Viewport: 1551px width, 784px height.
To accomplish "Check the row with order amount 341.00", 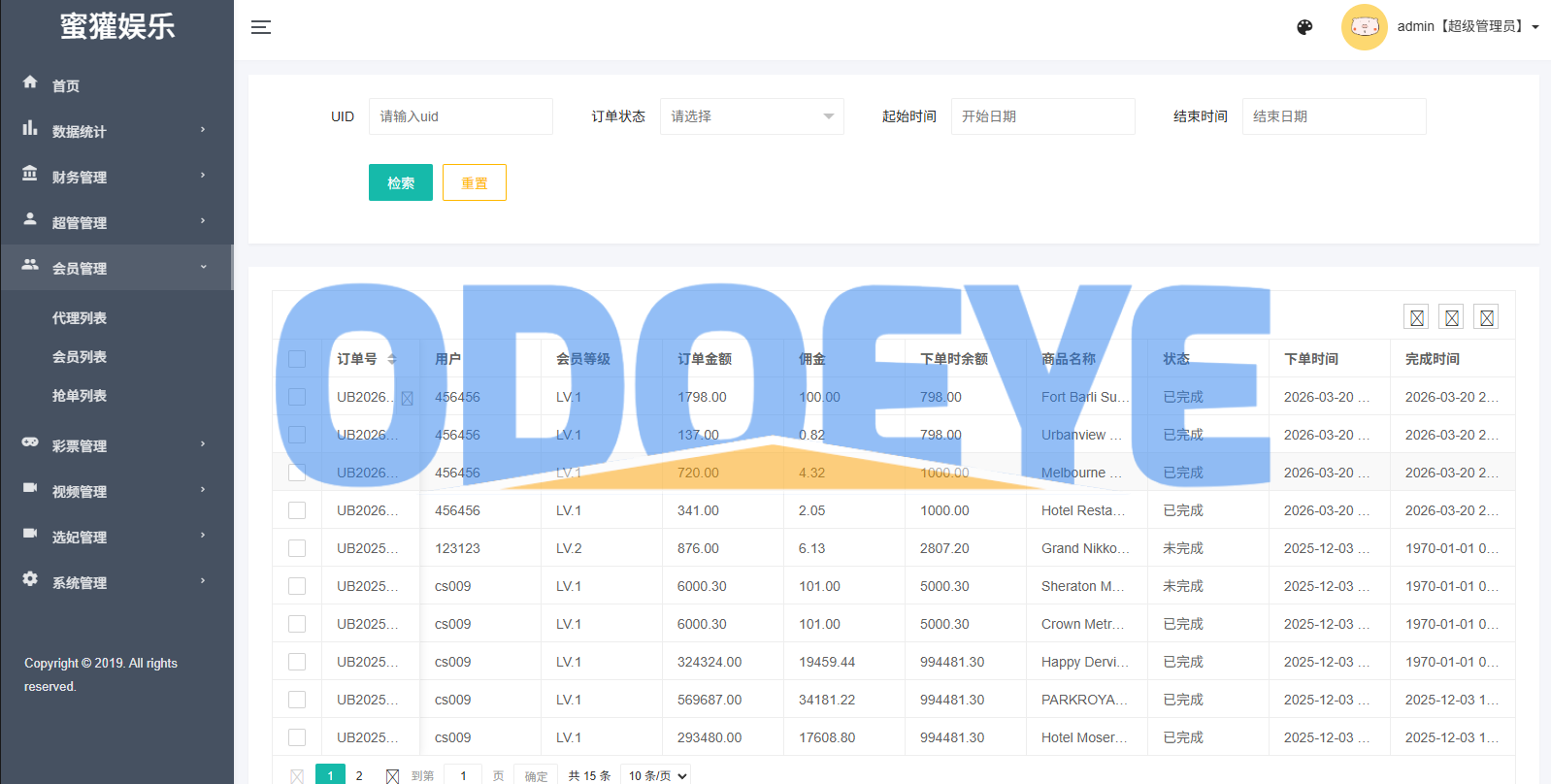I will (297, 510).
